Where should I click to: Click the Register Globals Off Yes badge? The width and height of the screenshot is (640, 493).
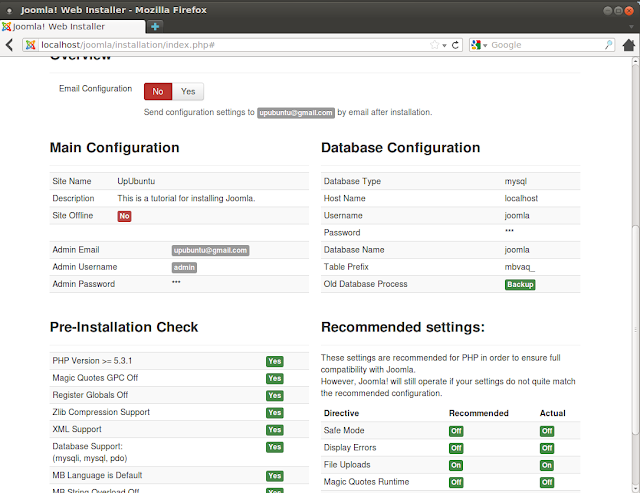click(275, 395)
